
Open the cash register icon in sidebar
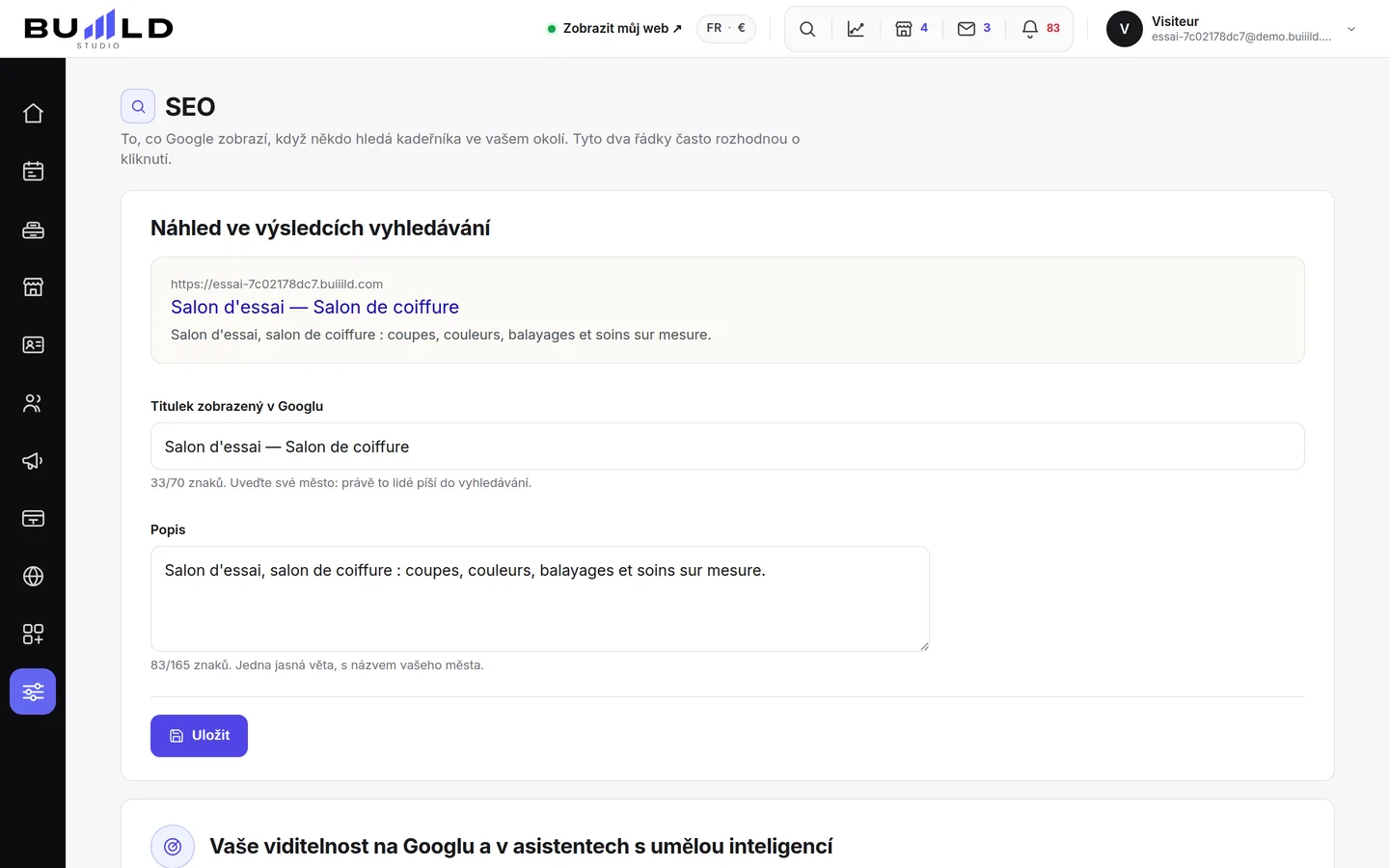tap(33, 230)
